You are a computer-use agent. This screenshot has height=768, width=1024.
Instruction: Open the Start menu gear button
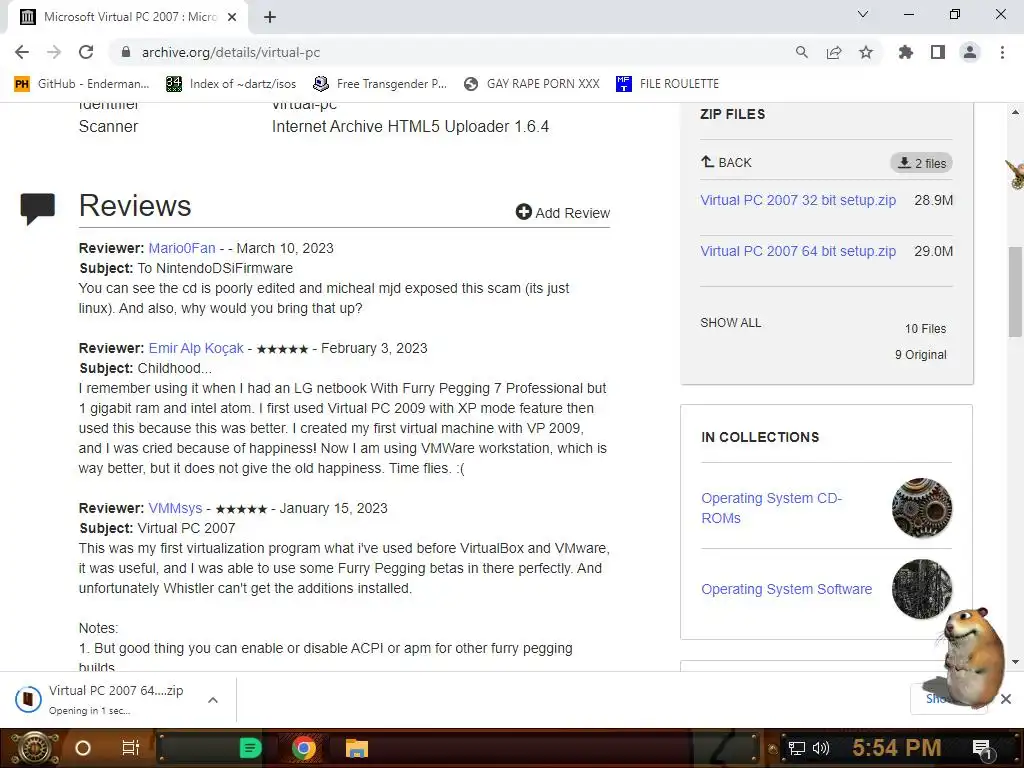tap(35, 748)
